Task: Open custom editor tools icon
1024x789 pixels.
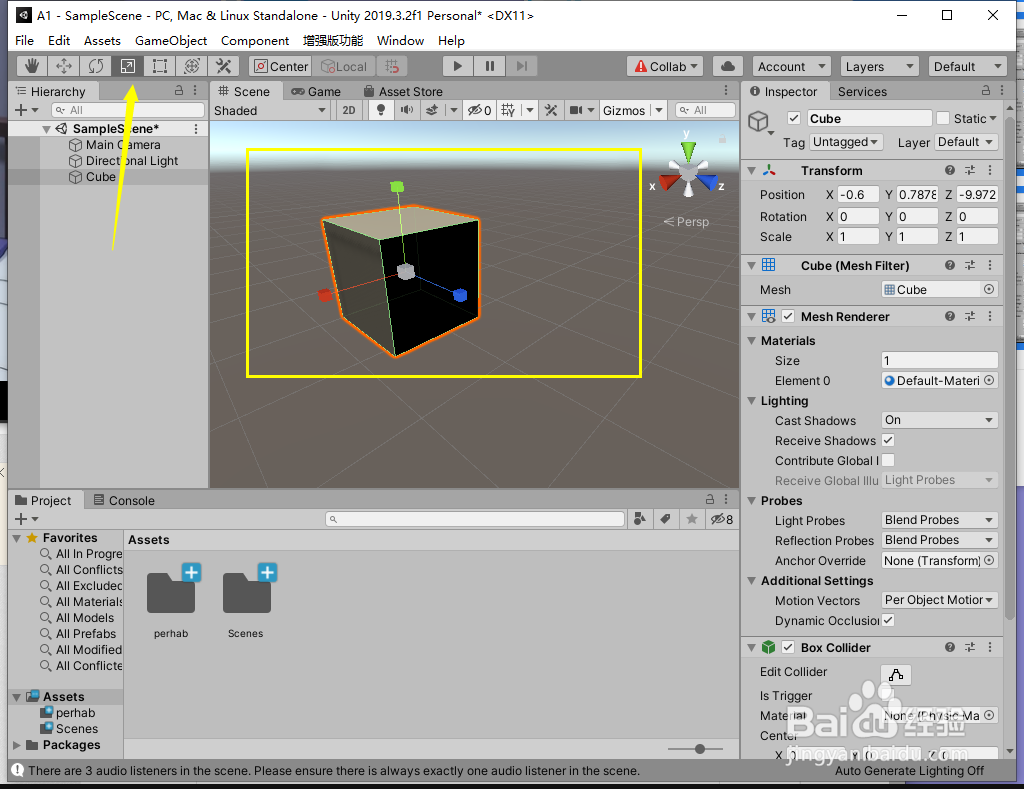Action: coord(223,66)
